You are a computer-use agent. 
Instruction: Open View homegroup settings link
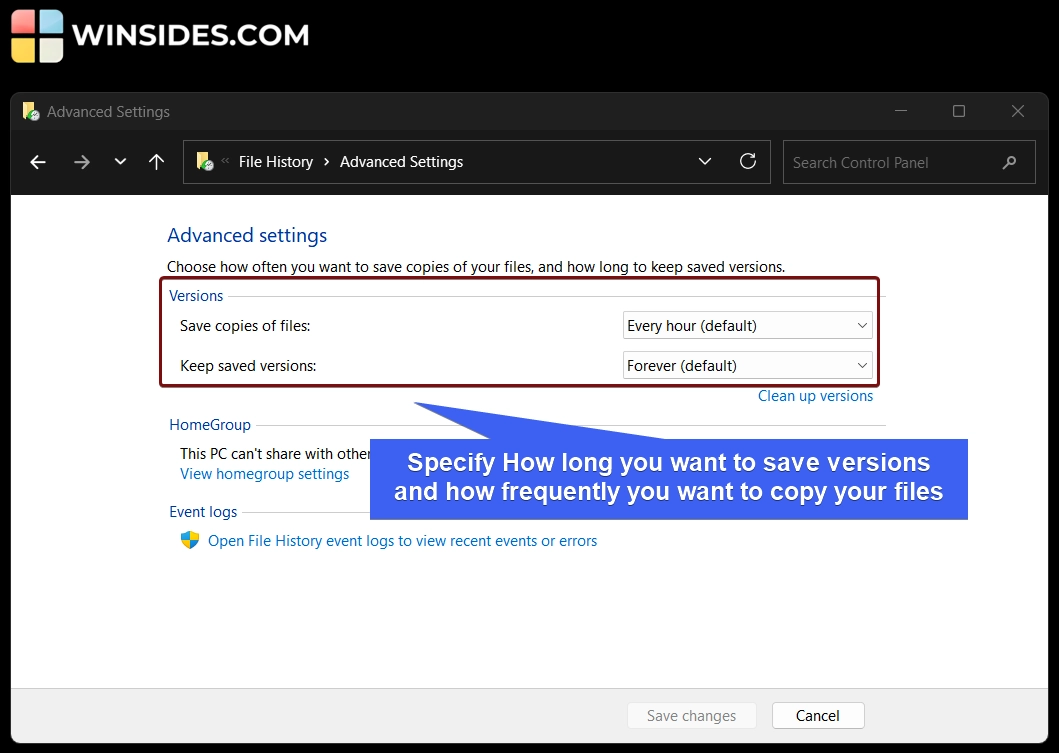pyautogui.click(x=264, y=474)
